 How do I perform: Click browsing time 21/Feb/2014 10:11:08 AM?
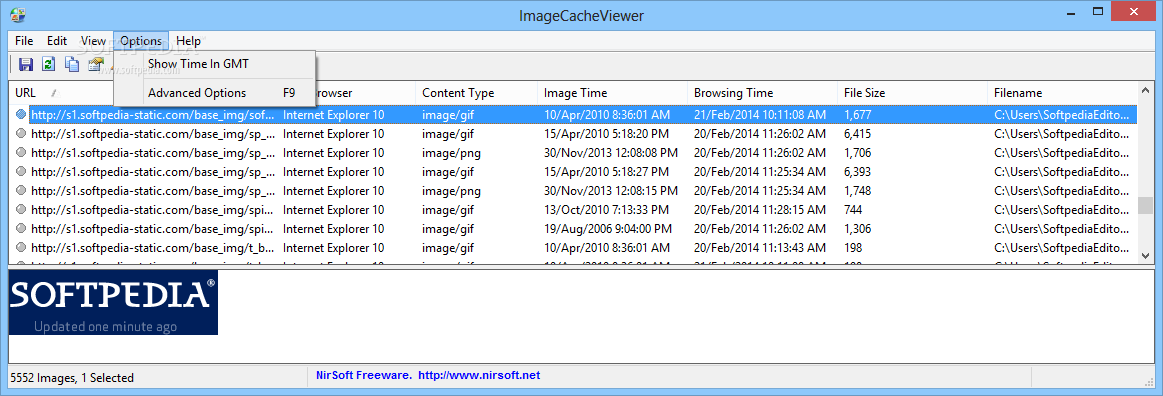(760, 115)
